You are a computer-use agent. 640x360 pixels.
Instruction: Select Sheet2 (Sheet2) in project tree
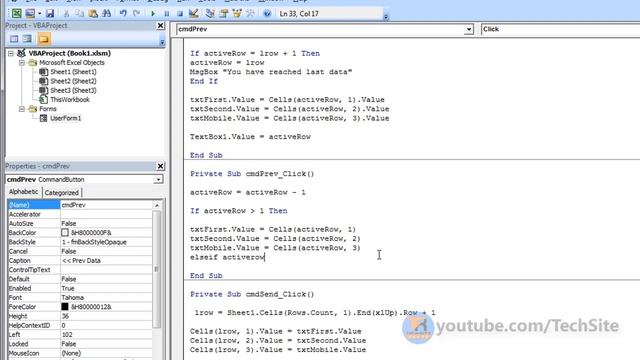pyautogui.click(x=73, y=81)
